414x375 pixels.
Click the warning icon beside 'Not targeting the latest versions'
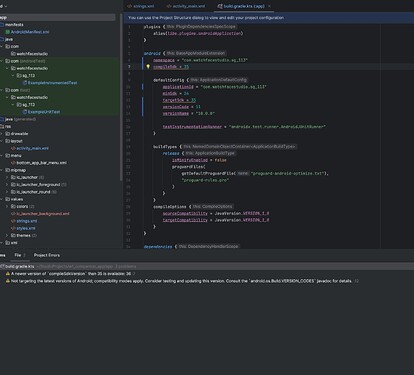click(x=8, y=281)
